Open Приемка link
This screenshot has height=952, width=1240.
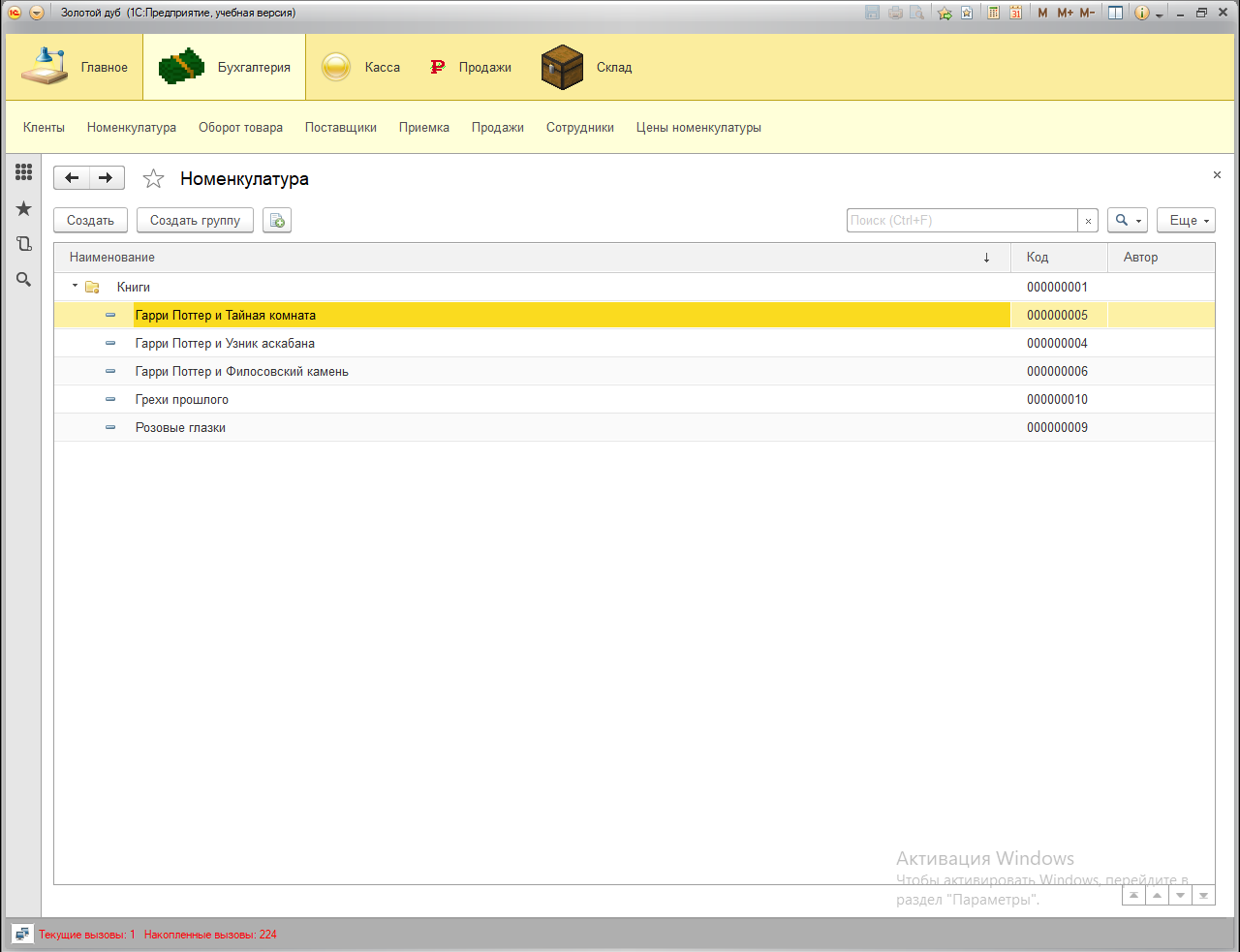coord(424,127)
